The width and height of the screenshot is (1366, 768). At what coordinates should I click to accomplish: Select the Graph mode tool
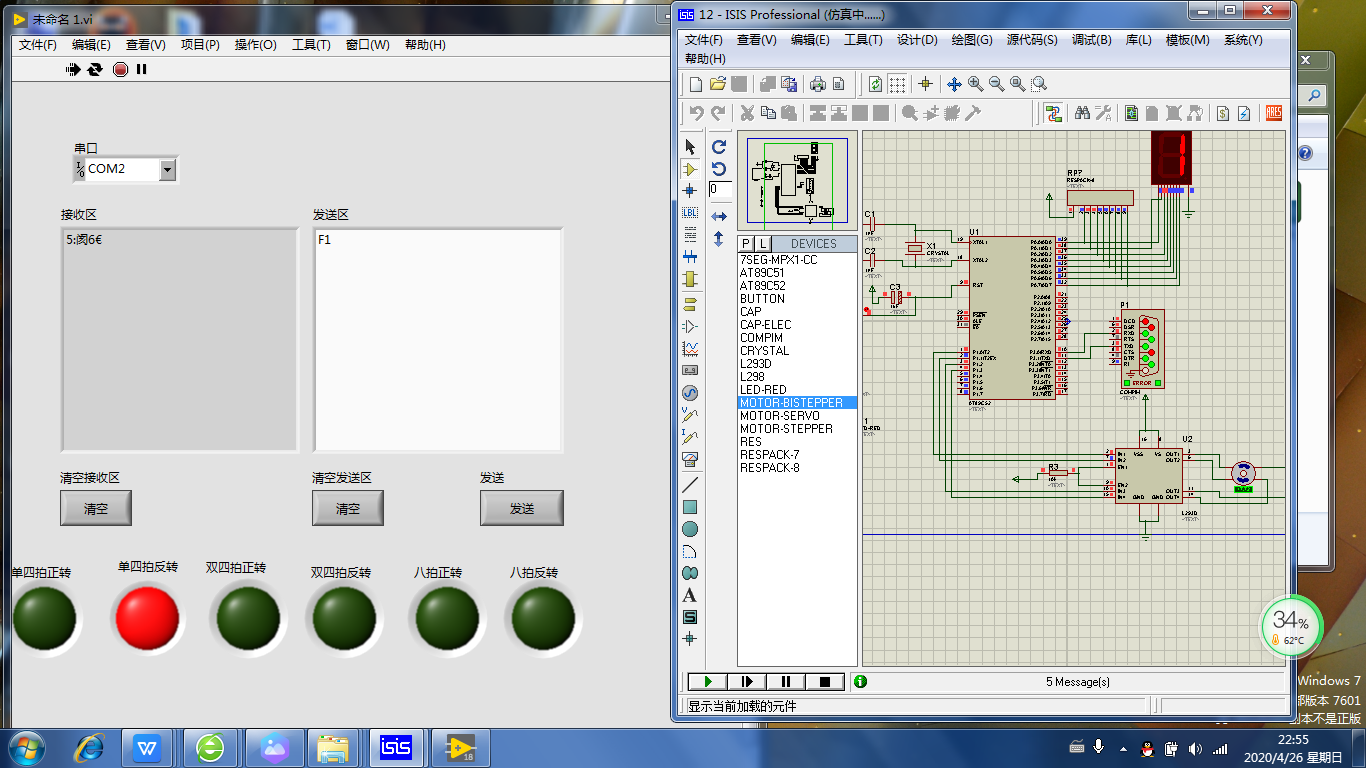tap(690, 348)
